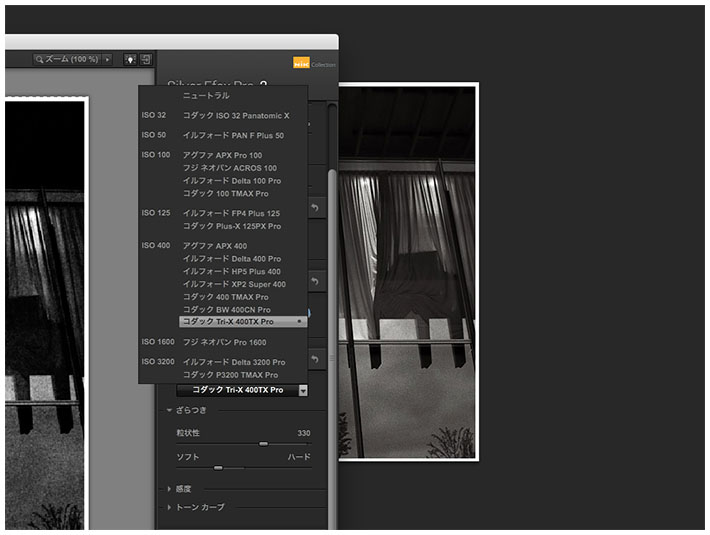
Task: Toggle the light bulb background color icon
Action: [130, 59]
